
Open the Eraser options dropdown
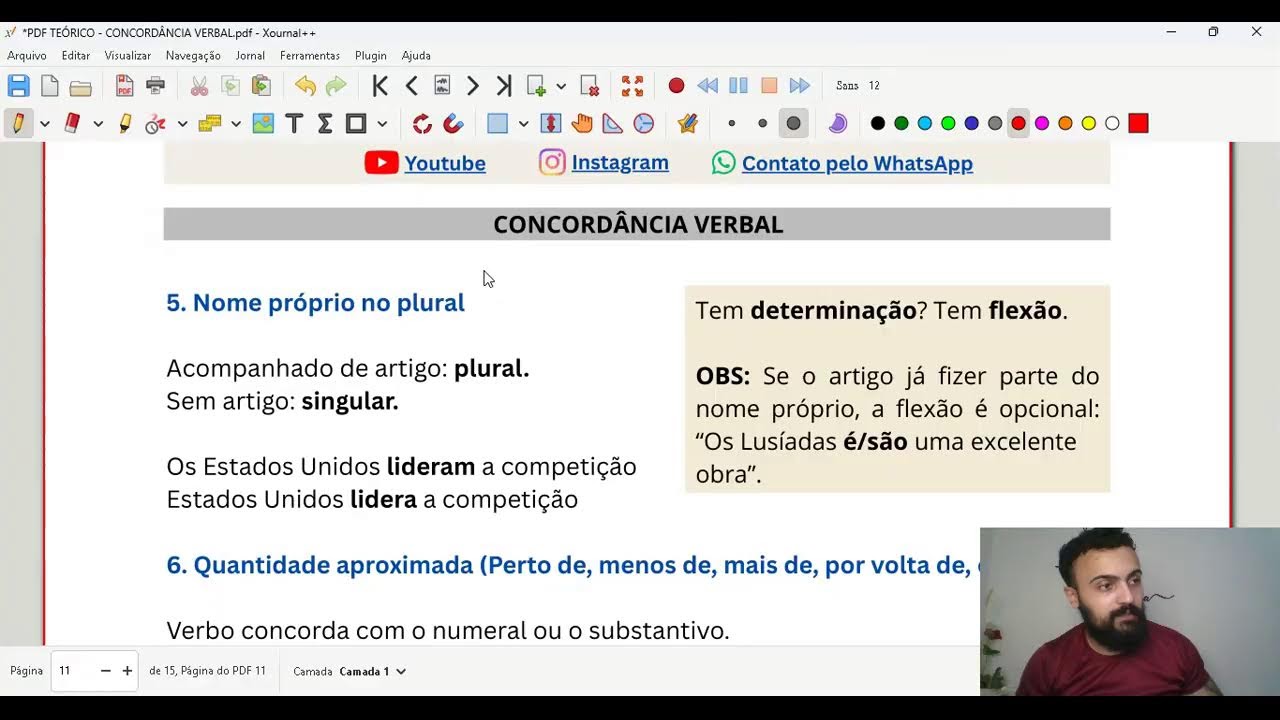point(98,124)
